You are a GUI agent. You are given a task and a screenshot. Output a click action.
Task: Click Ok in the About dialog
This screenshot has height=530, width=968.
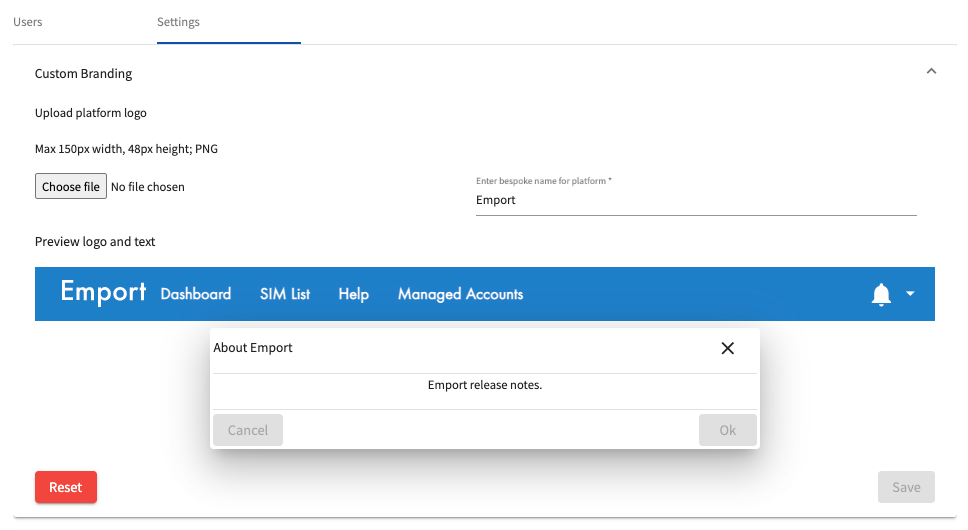(x=727, y=430)
